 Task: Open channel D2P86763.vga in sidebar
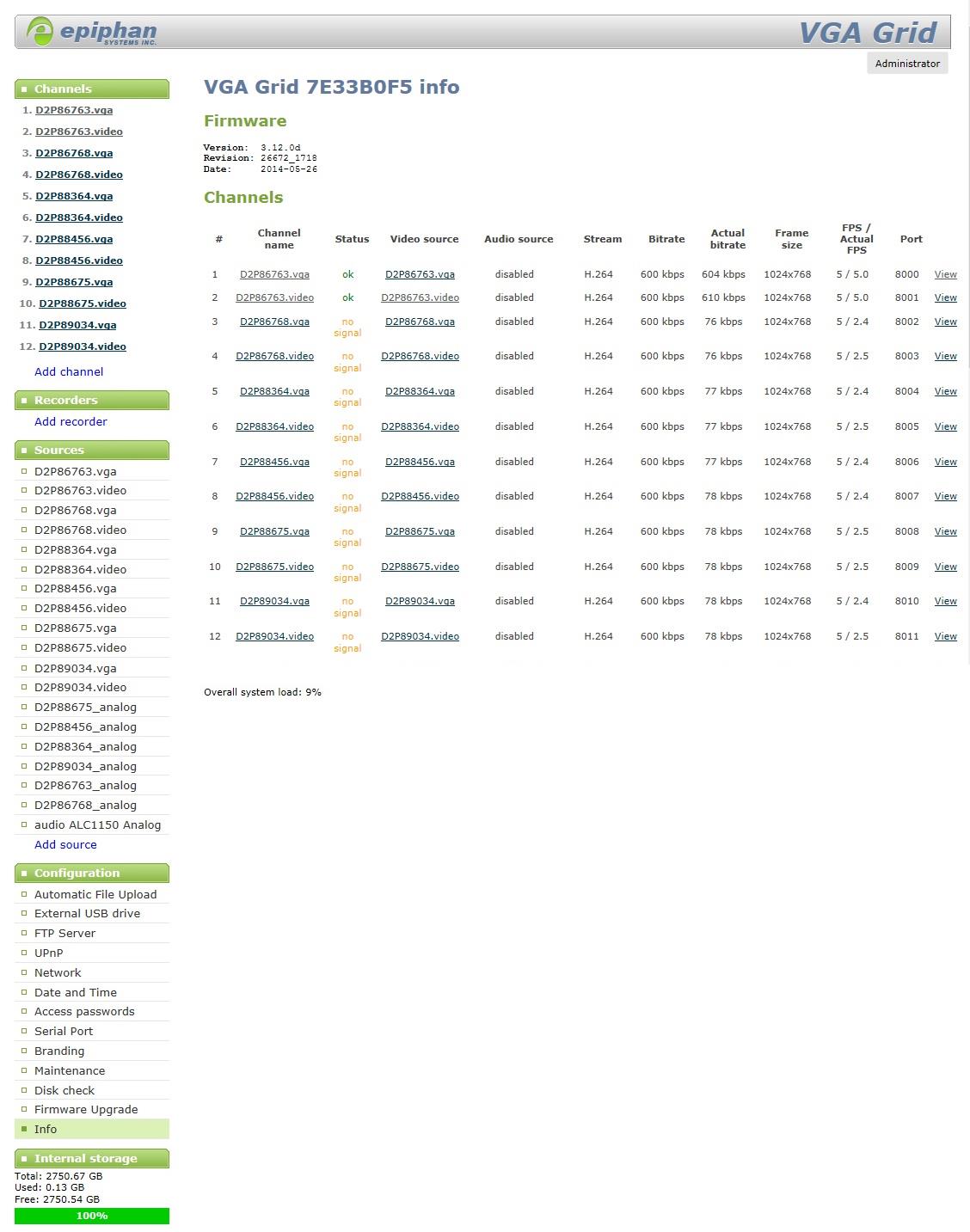pos(74,110)
